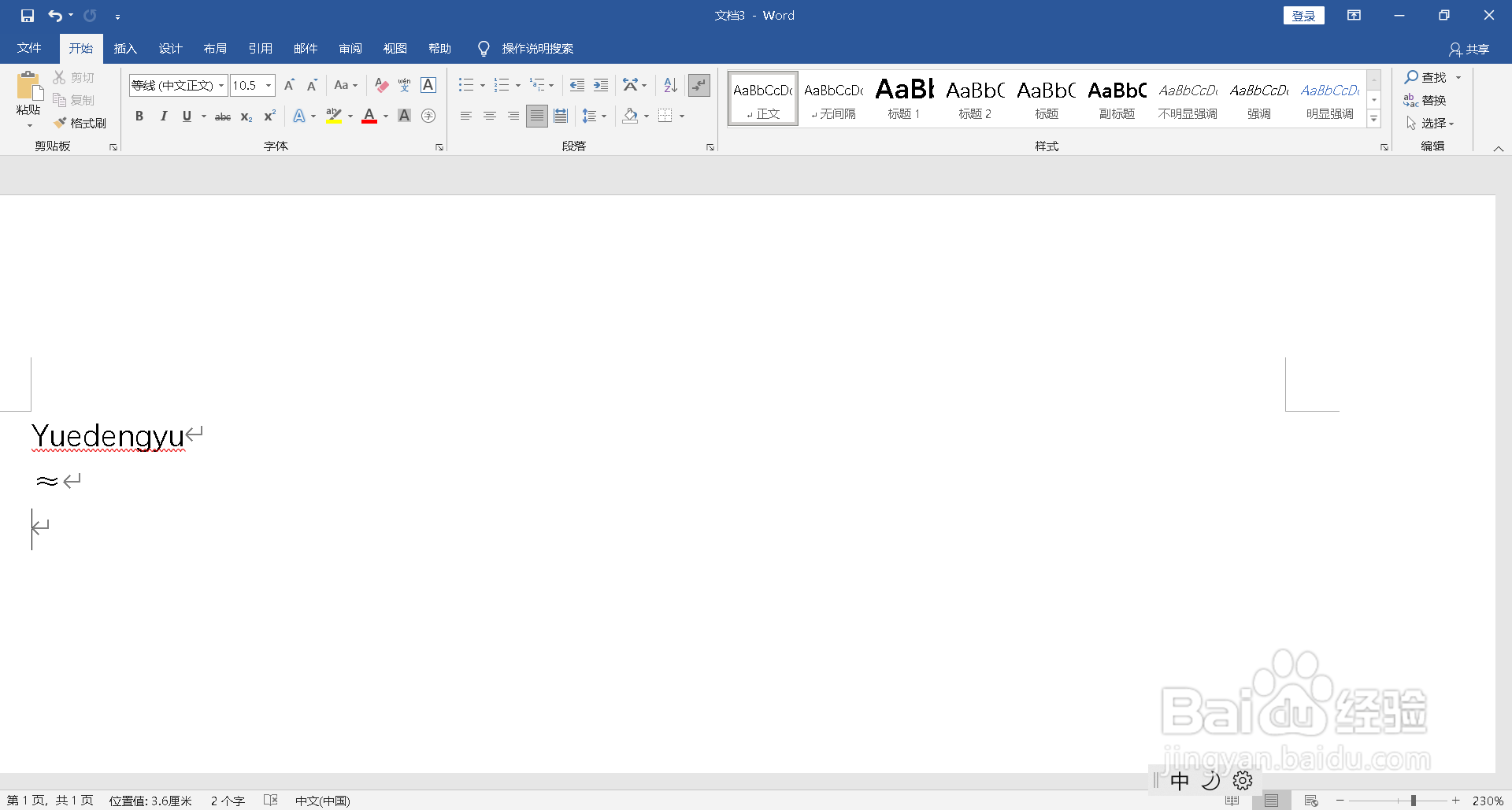1512x810 pixels.
Task: Switch to the 引用 tab
Action: click(260, 49)
